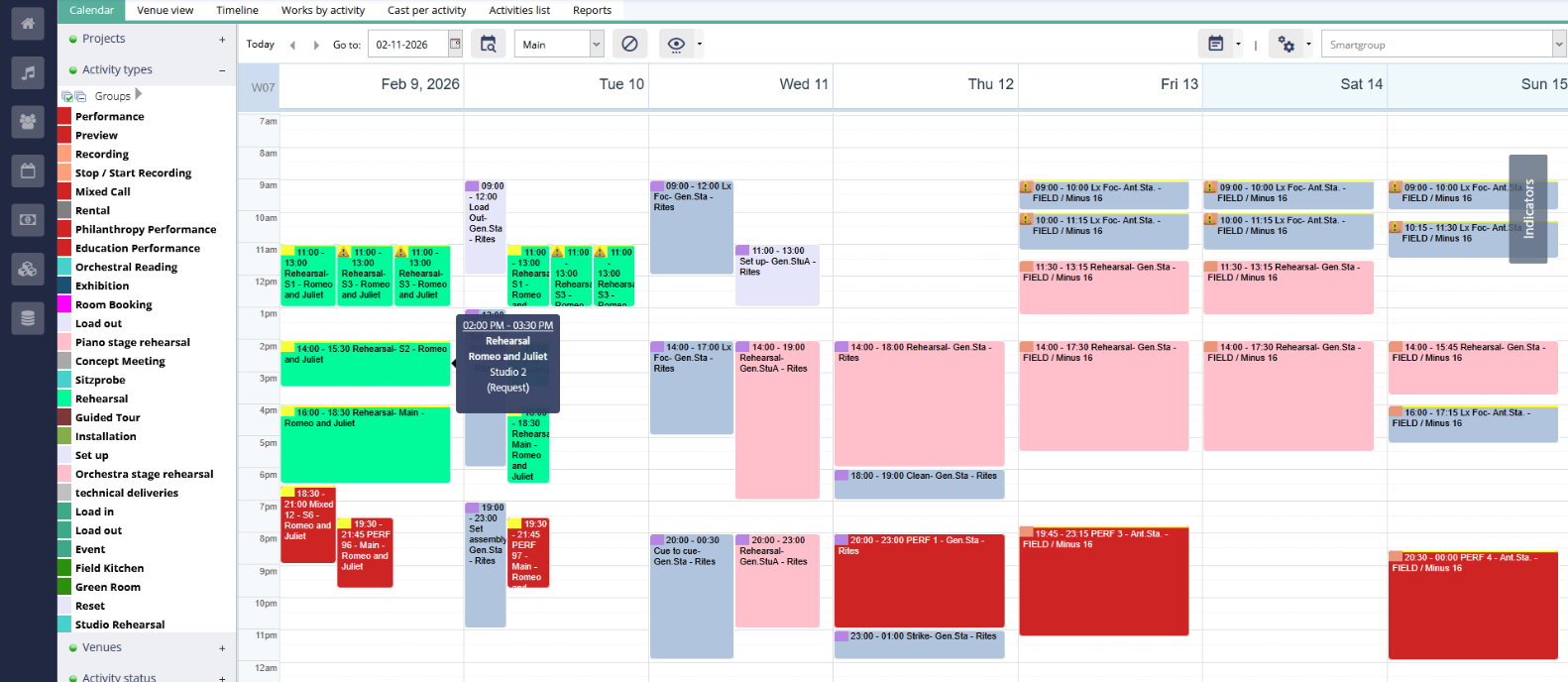Screen dimensions: 1568x682
Task: Click the crossed-circle clear filter icon
Action: click(x=629, y=45)
